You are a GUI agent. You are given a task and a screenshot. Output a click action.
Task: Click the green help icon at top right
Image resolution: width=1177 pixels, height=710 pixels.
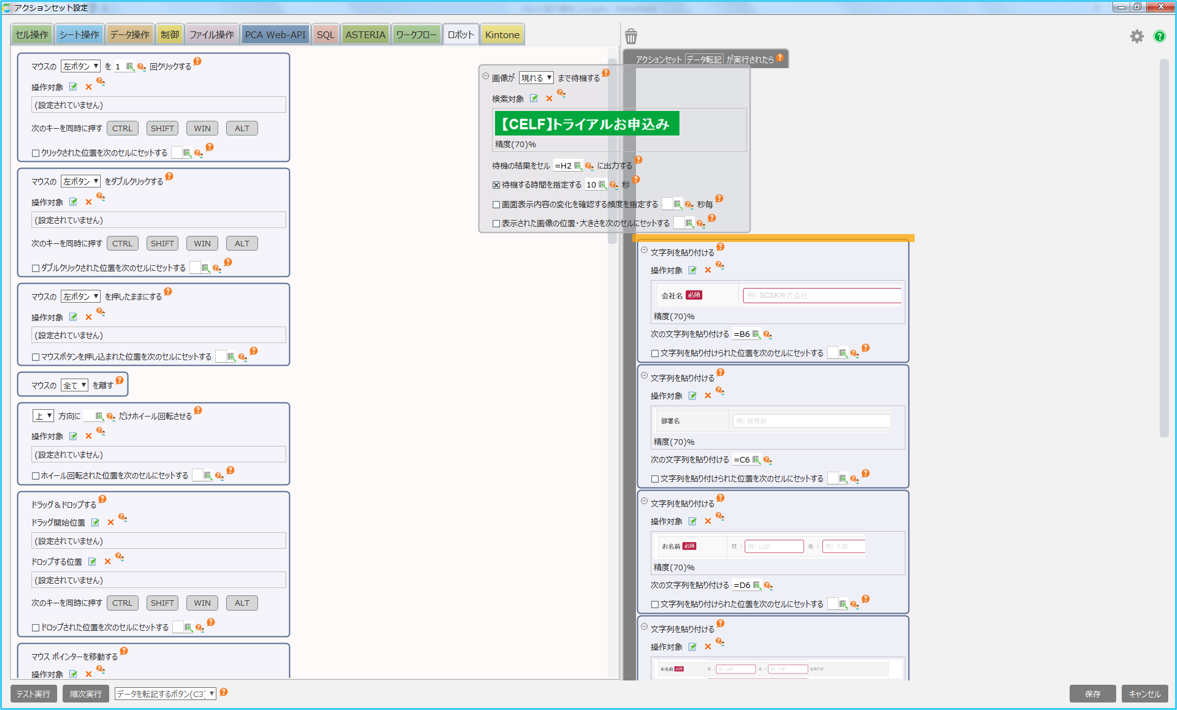click(x=1159, y=37)
